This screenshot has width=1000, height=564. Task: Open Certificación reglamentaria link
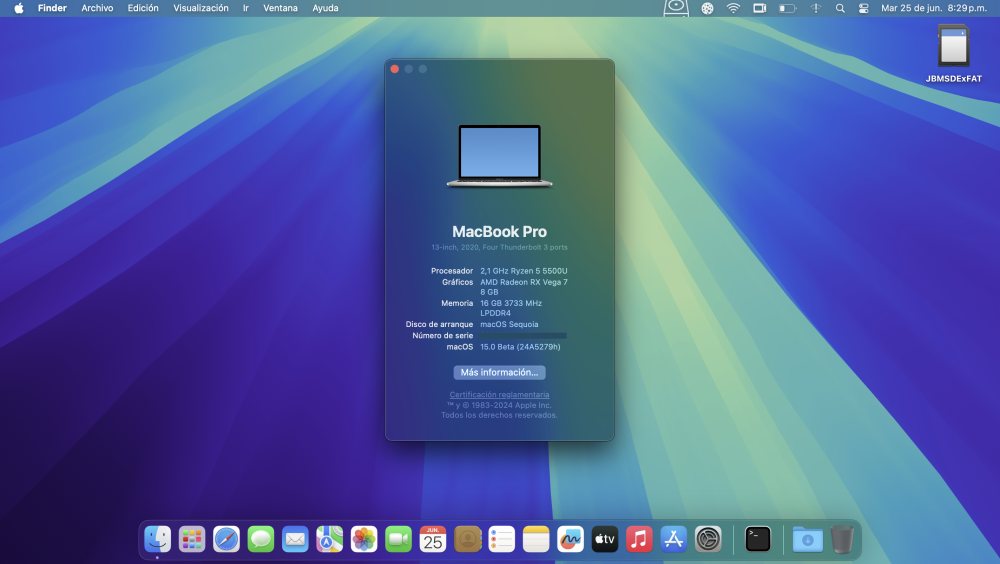pos(499,395)
